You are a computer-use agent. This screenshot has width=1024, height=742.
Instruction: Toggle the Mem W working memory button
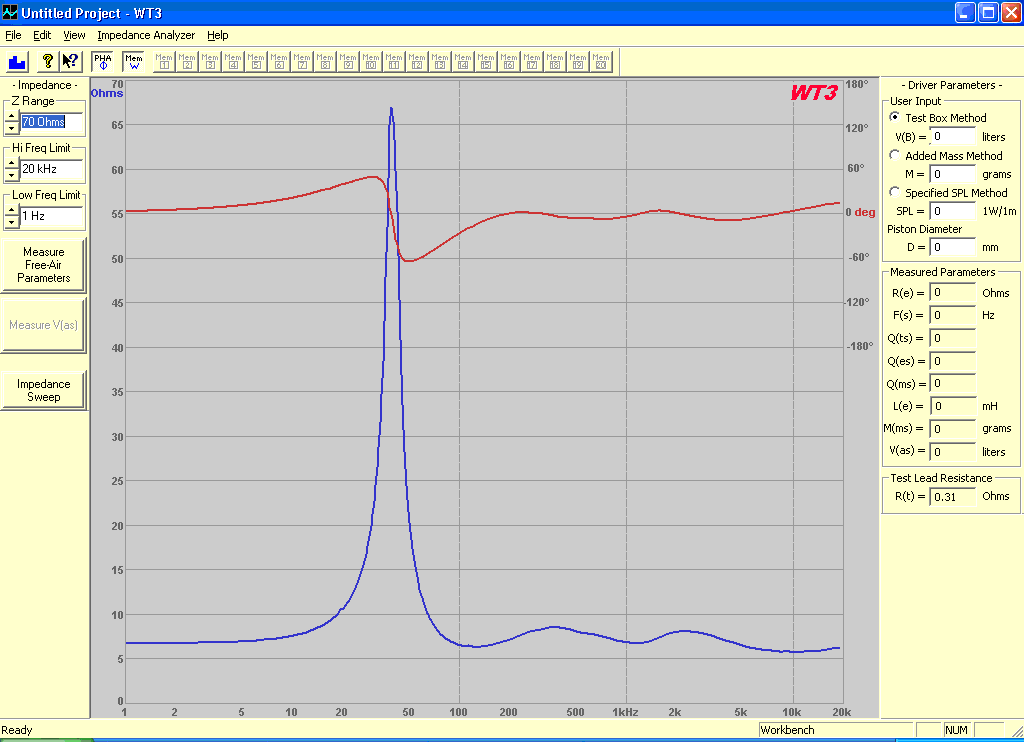(x=134, y=61)
